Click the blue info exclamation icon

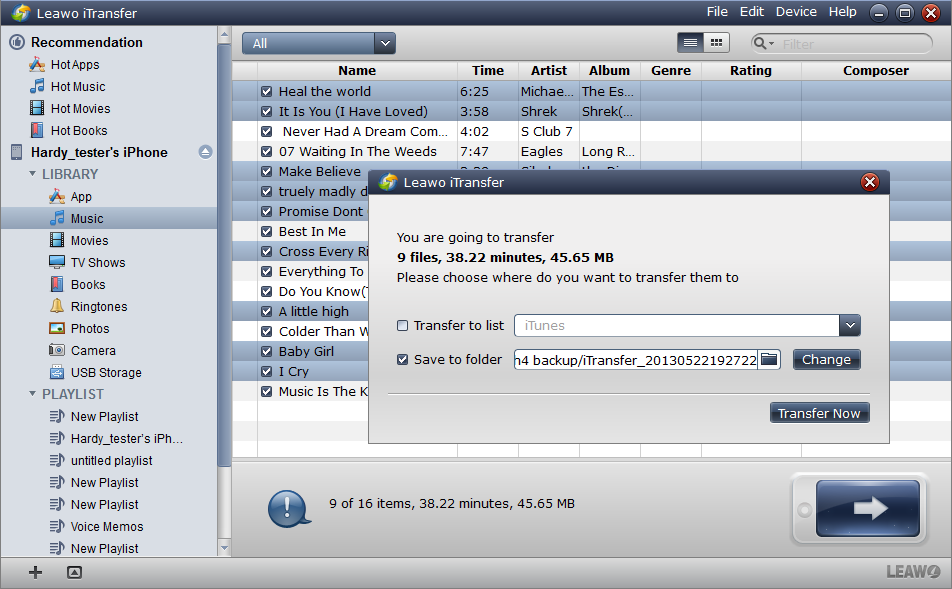[288, 508]
